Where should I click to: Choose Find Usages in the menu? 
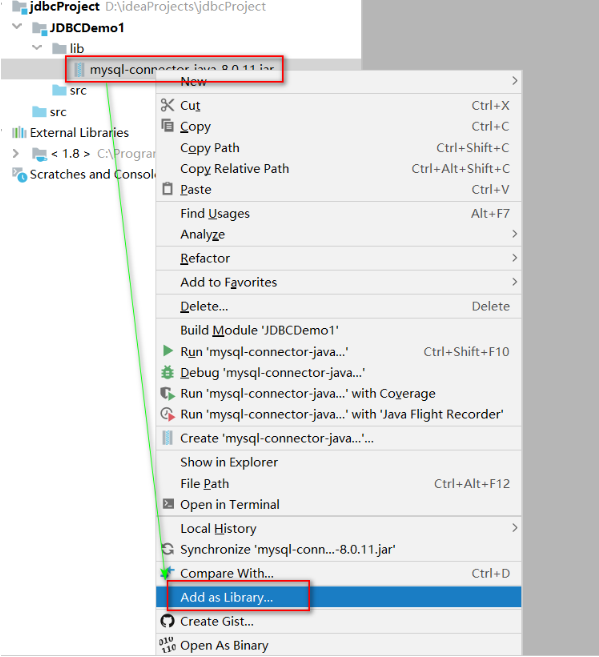pos(338,214)
